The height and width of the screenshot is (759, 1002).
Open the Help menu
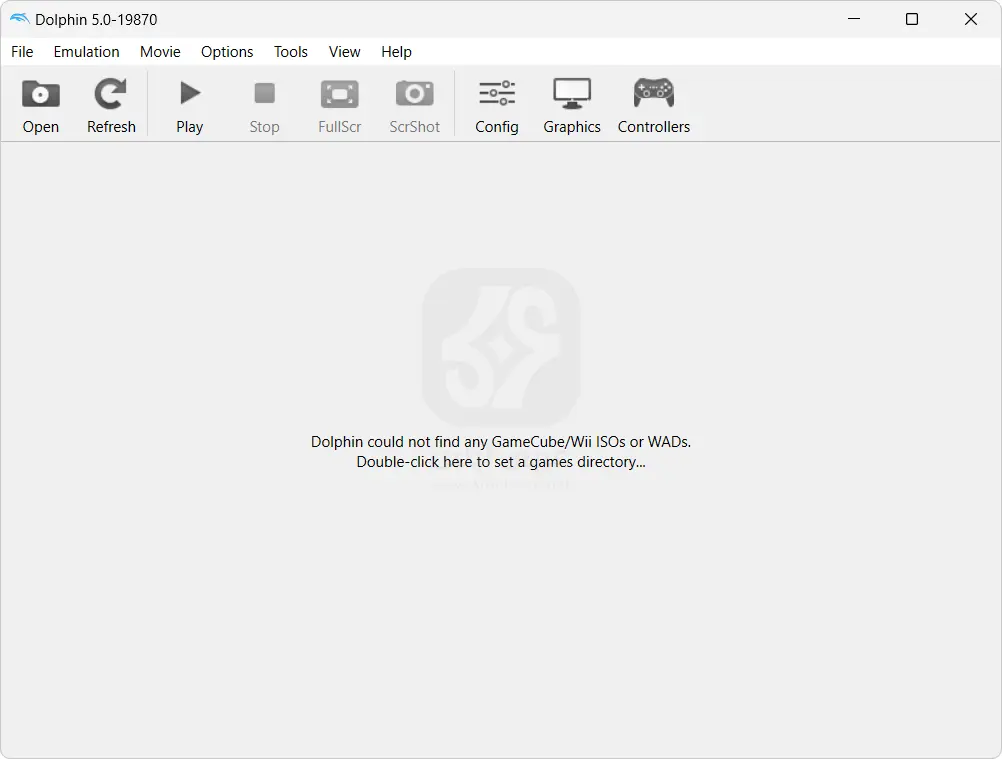click(396, 52)
